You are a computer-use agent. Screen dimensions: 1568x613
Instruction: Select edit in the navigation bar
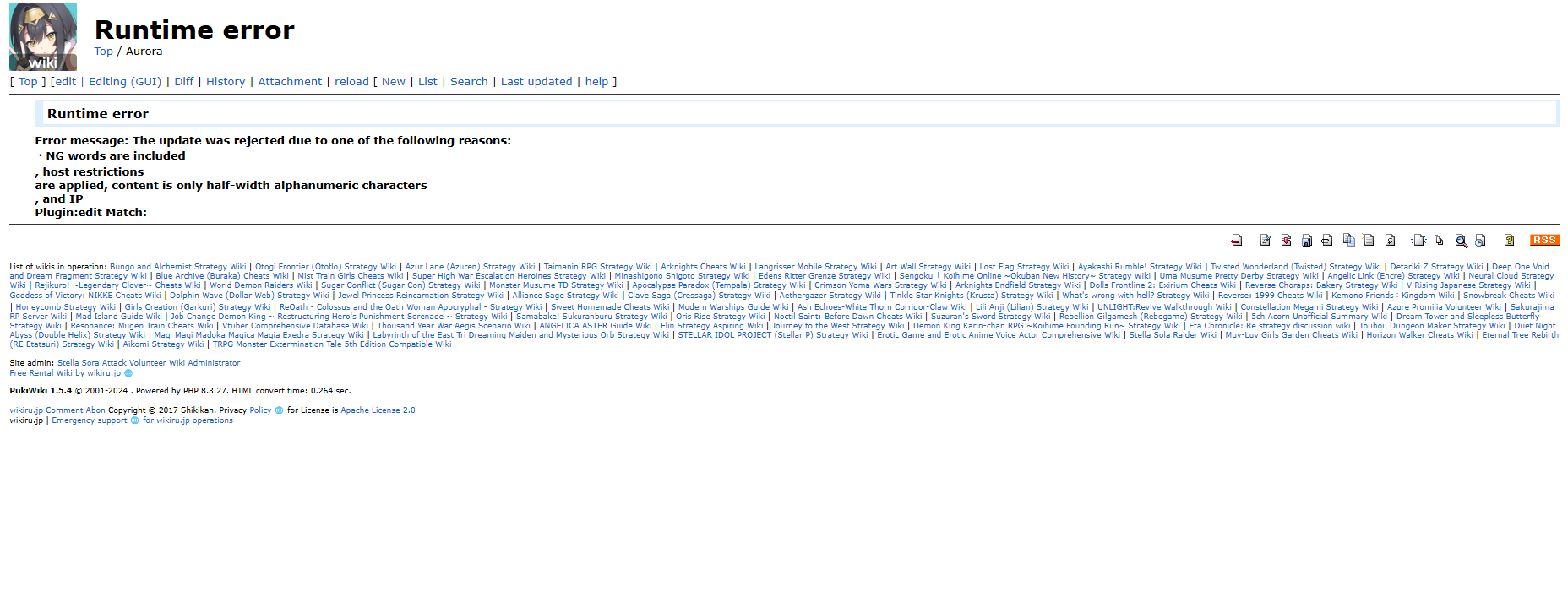[66, 82]
